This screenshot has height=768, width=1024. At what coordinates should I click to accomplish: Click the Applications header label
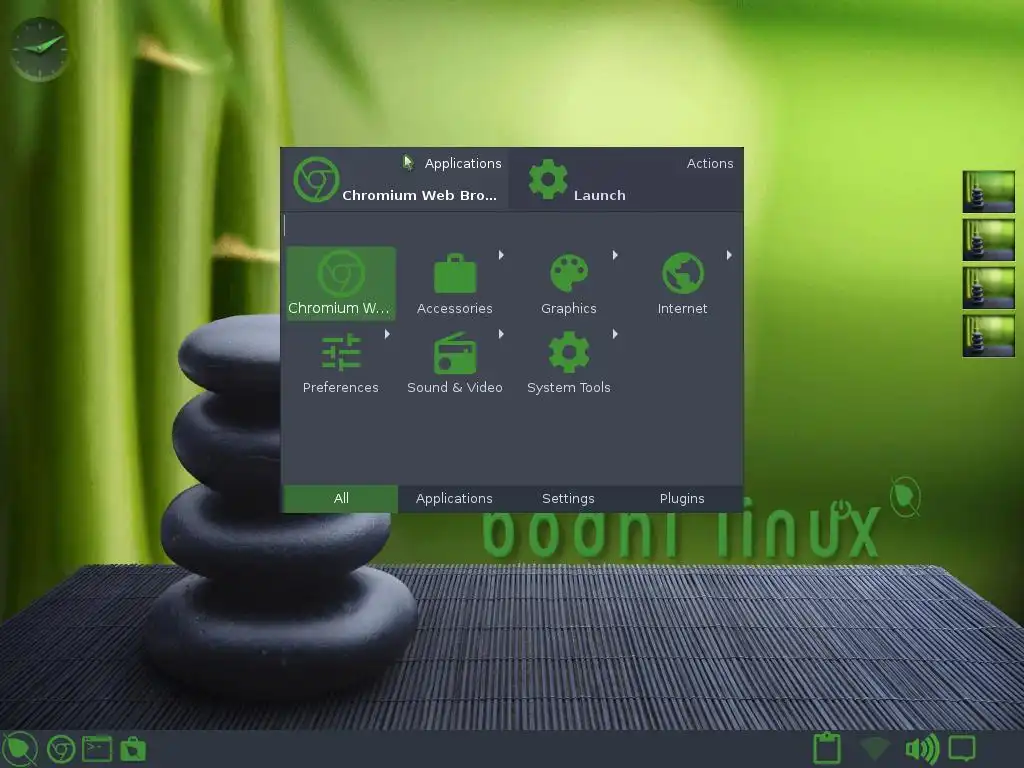coord(463,163)
